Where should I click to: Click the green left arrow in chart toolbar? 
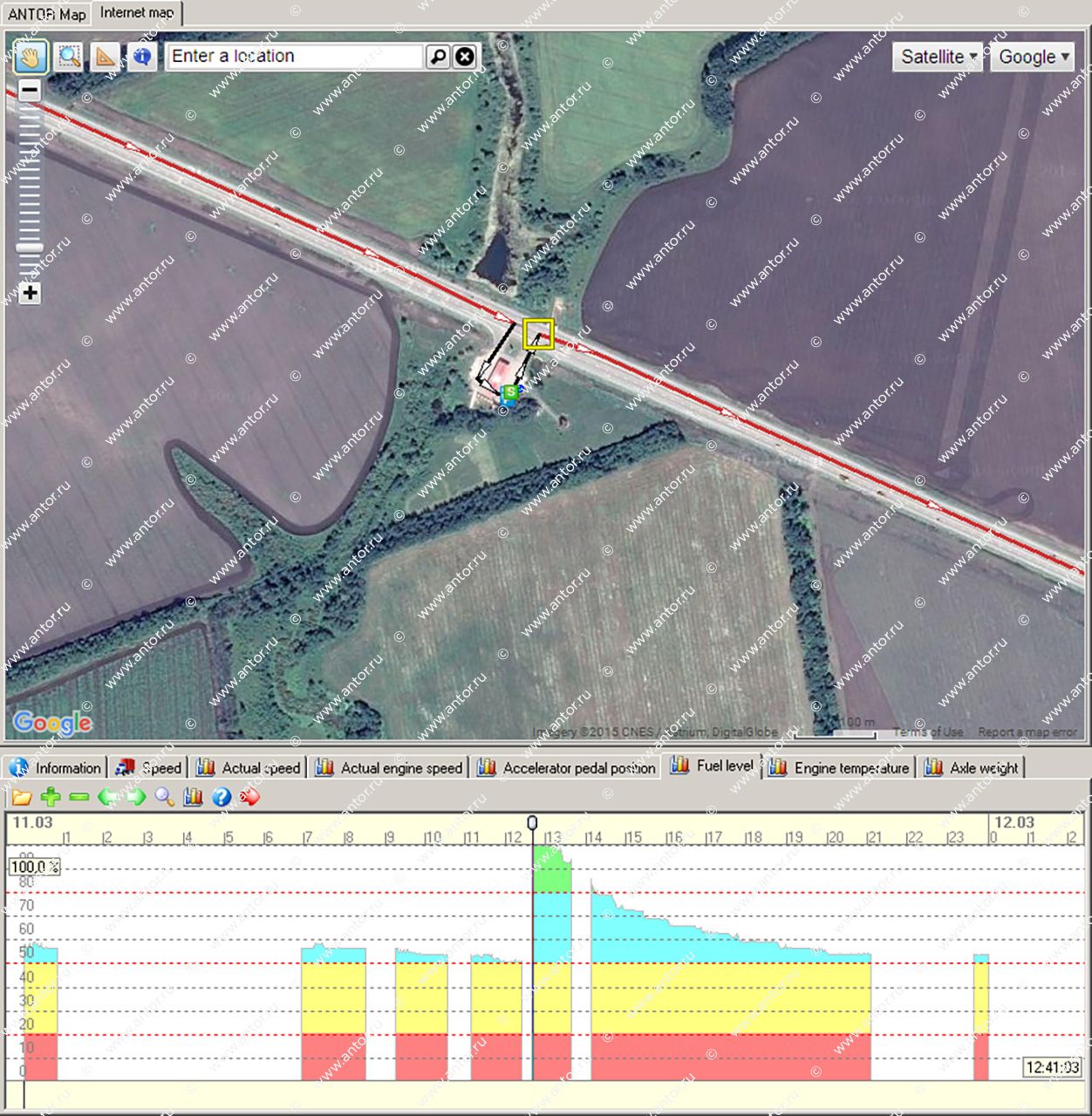[x=108, y=797]
